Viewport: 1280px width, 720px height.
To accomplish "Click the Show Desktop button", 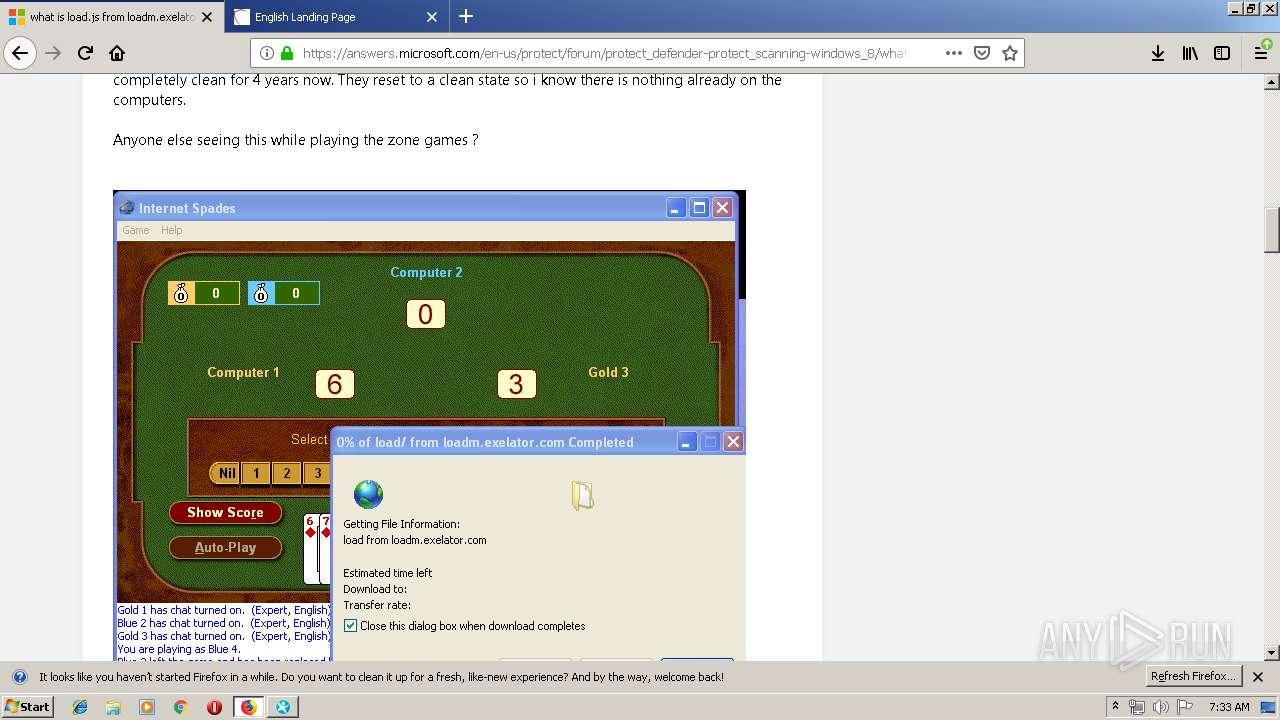I will [x=1269, y=707].
